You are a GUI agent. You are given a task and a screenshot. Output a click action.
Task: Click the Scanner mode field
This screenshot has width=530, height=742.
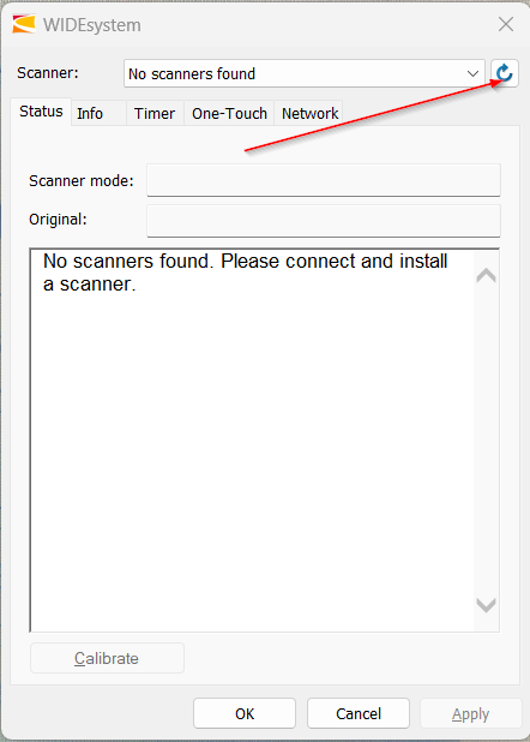[x=324, y=180]
